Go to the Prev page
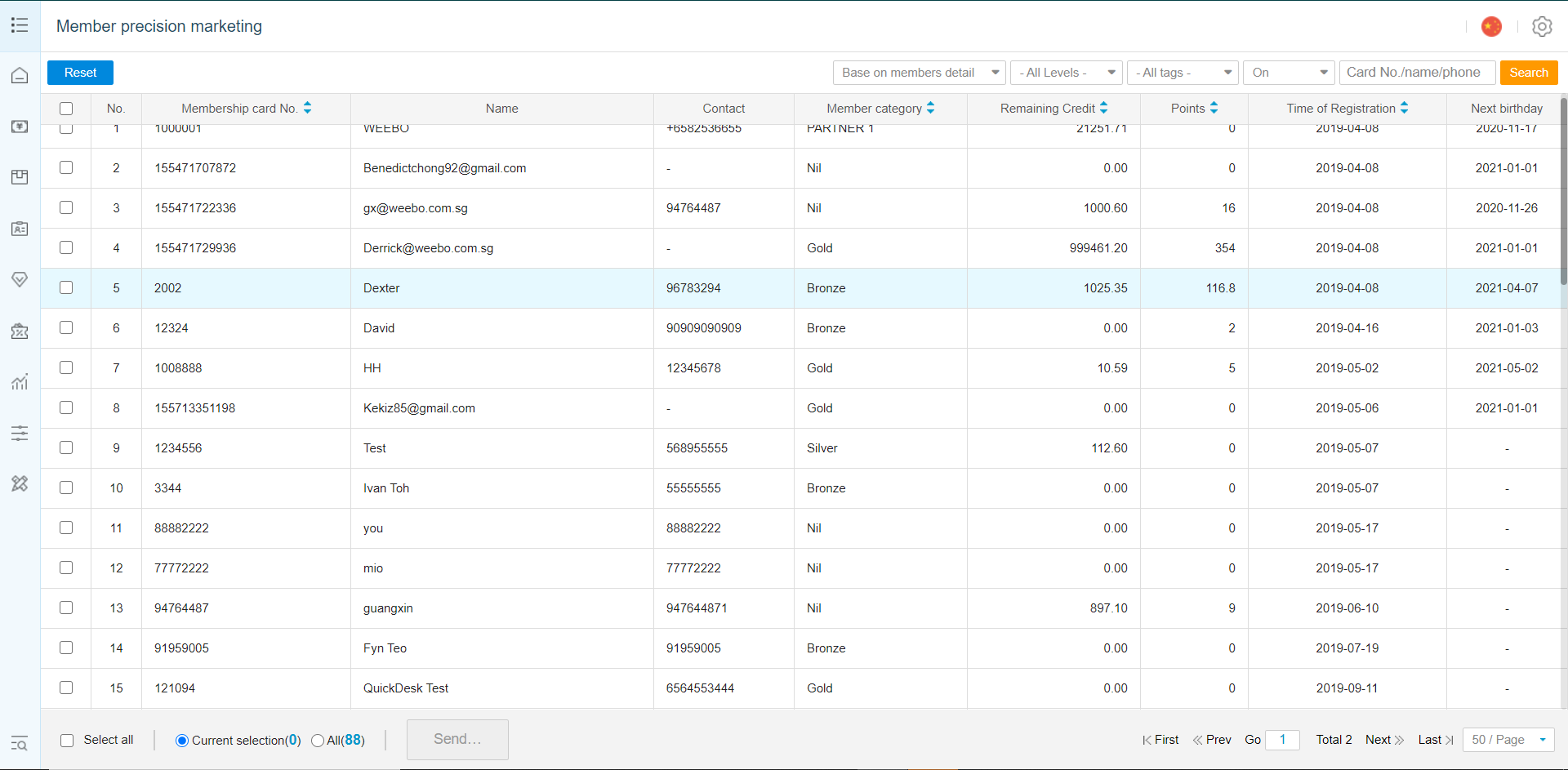The image size is (1568, 770). (1212, 740)
